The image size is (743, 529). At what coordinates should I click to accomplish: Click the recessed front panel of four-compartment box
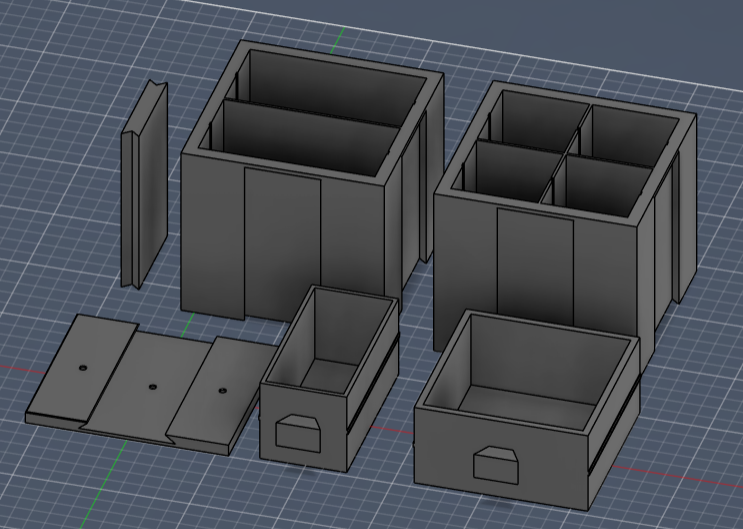point(535,268)
